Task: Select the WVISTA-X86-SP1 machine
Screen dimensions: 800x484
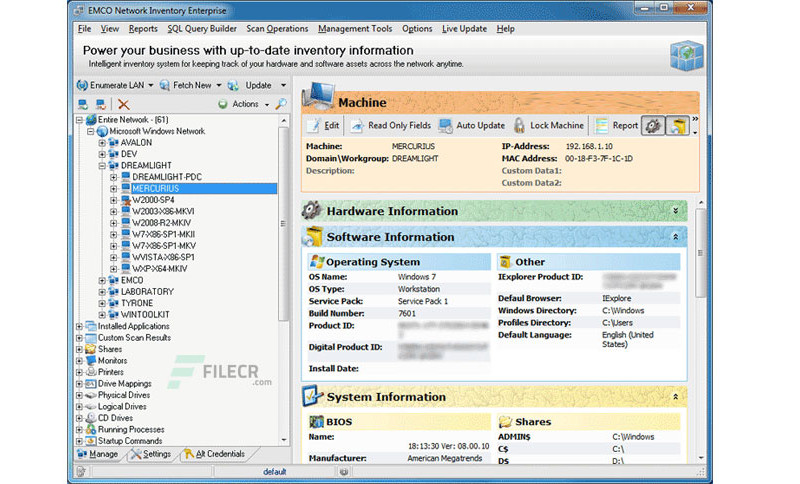Action: coord(163,257)
